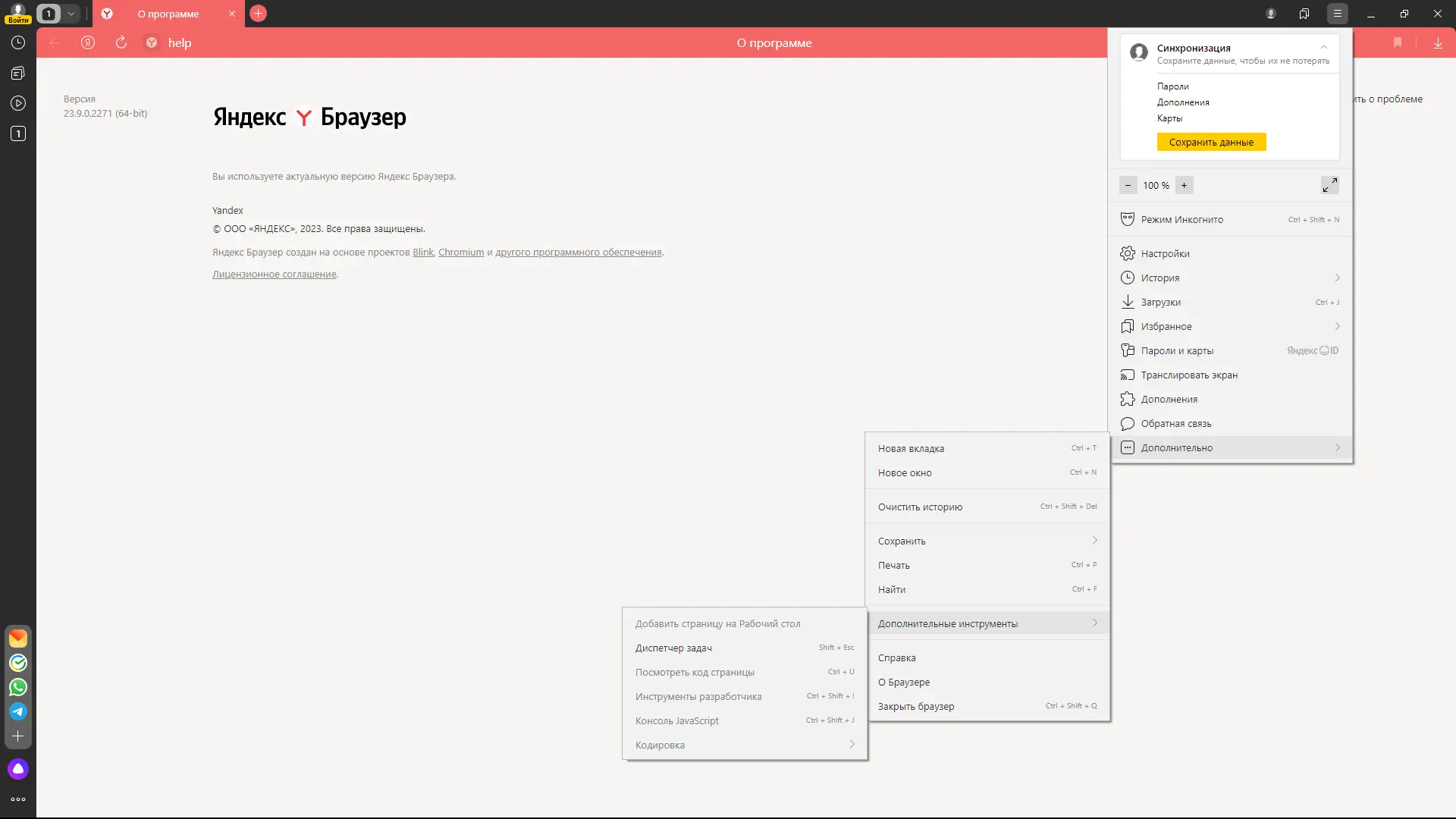Open WhatsApp from the sidebar
1456x819 pixels.
point(18,687)
